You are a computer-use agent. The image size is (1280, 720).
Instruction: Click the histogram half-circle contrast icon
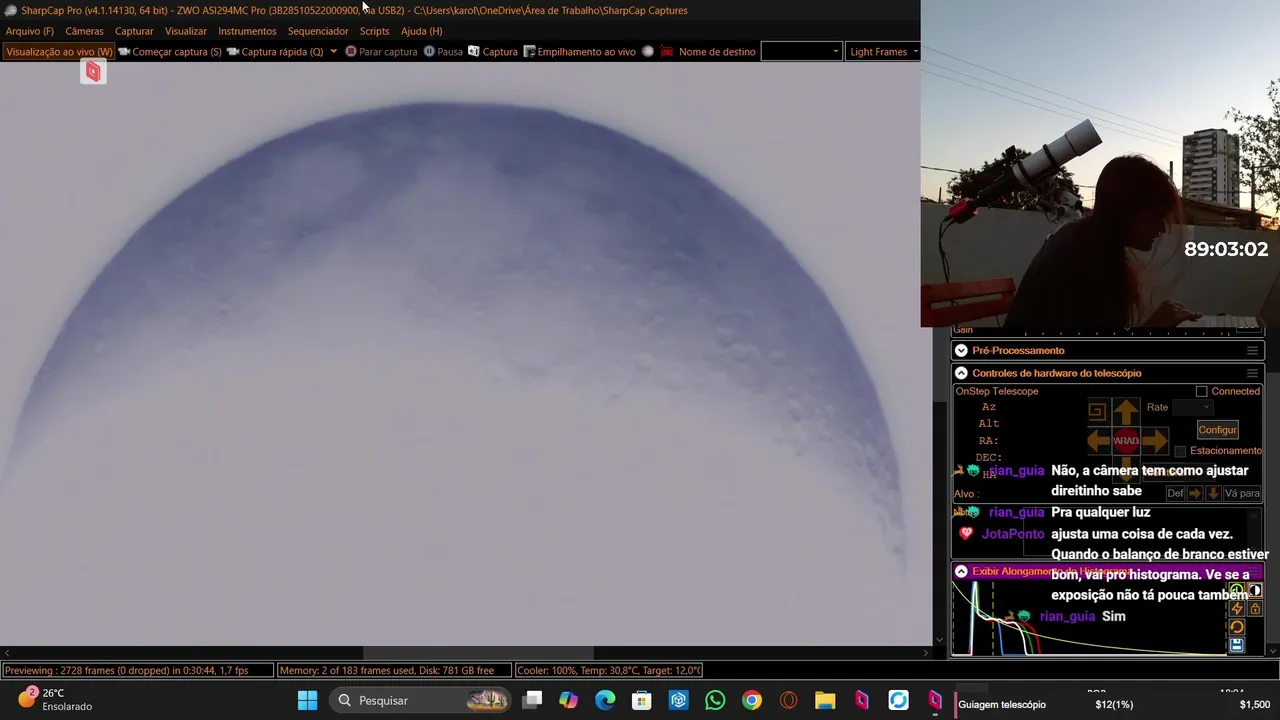click(x=1255, y=590)
